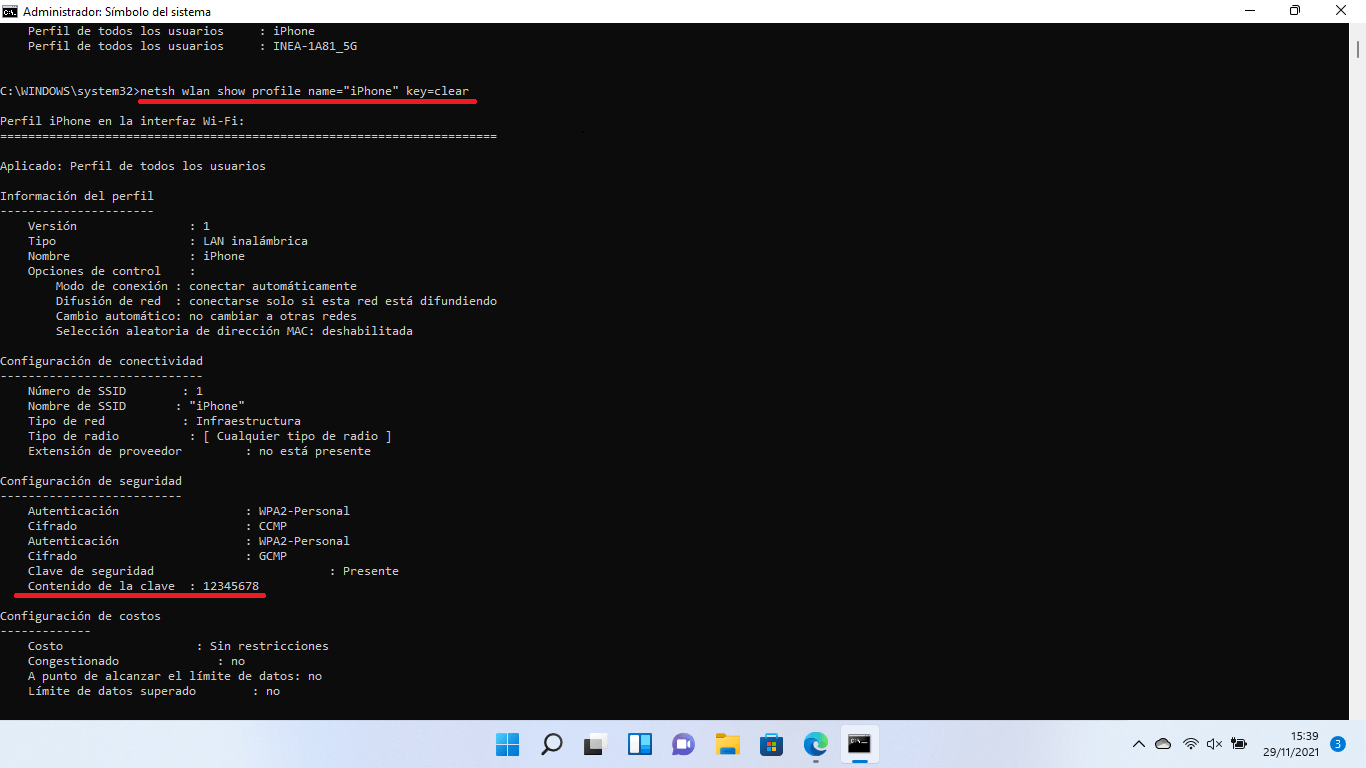This screenshot has height=768, width=1366.
Task: Click the 'Número de SSID : 1' line
Action: point(115,391)
